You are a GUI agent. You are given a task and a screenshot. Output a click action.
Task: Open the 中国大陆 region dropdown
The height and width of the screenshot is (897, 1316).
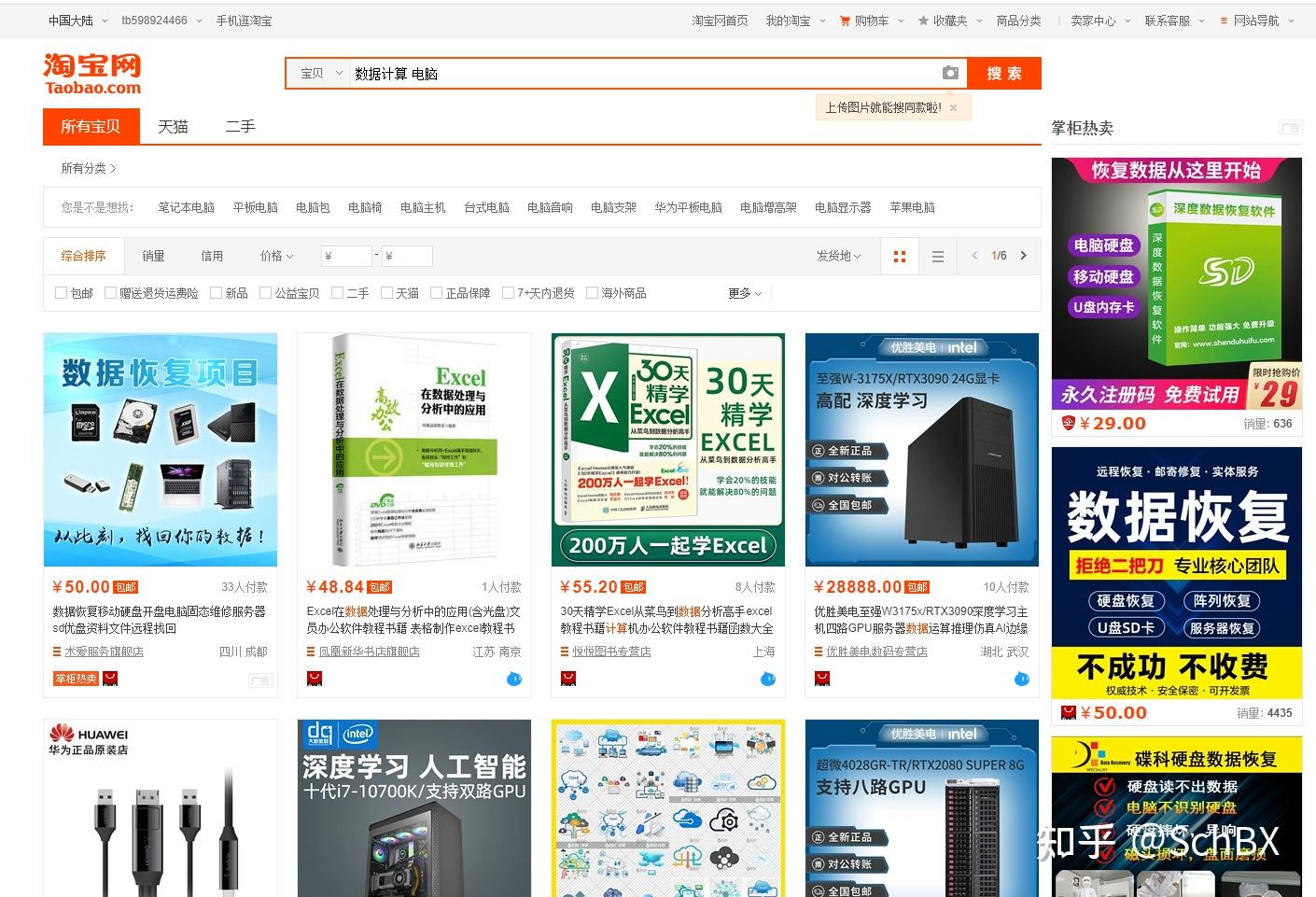point(78,21)
